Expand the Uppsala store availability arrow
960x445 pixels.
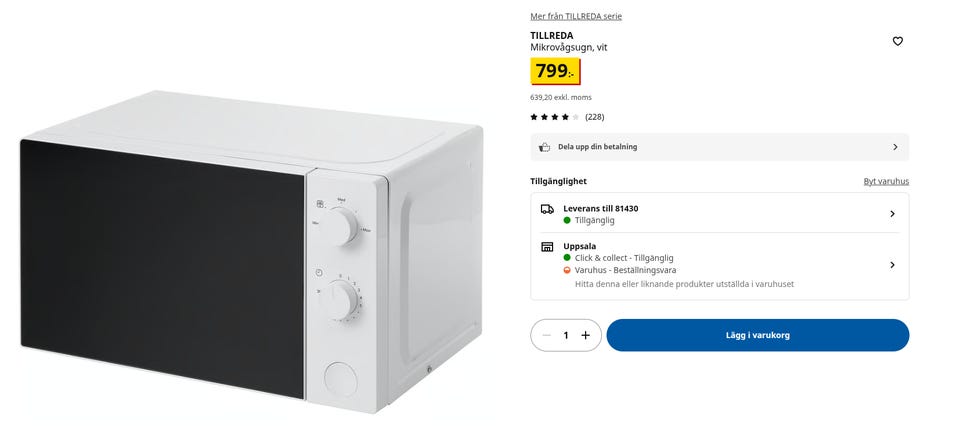(x=892, y=265)
